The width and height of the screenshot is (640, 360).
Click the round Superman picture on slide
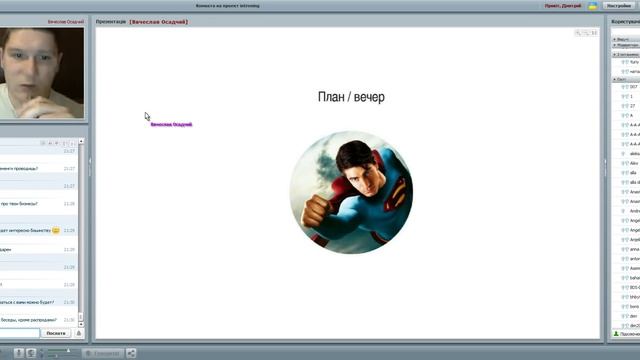click(351, 192)
